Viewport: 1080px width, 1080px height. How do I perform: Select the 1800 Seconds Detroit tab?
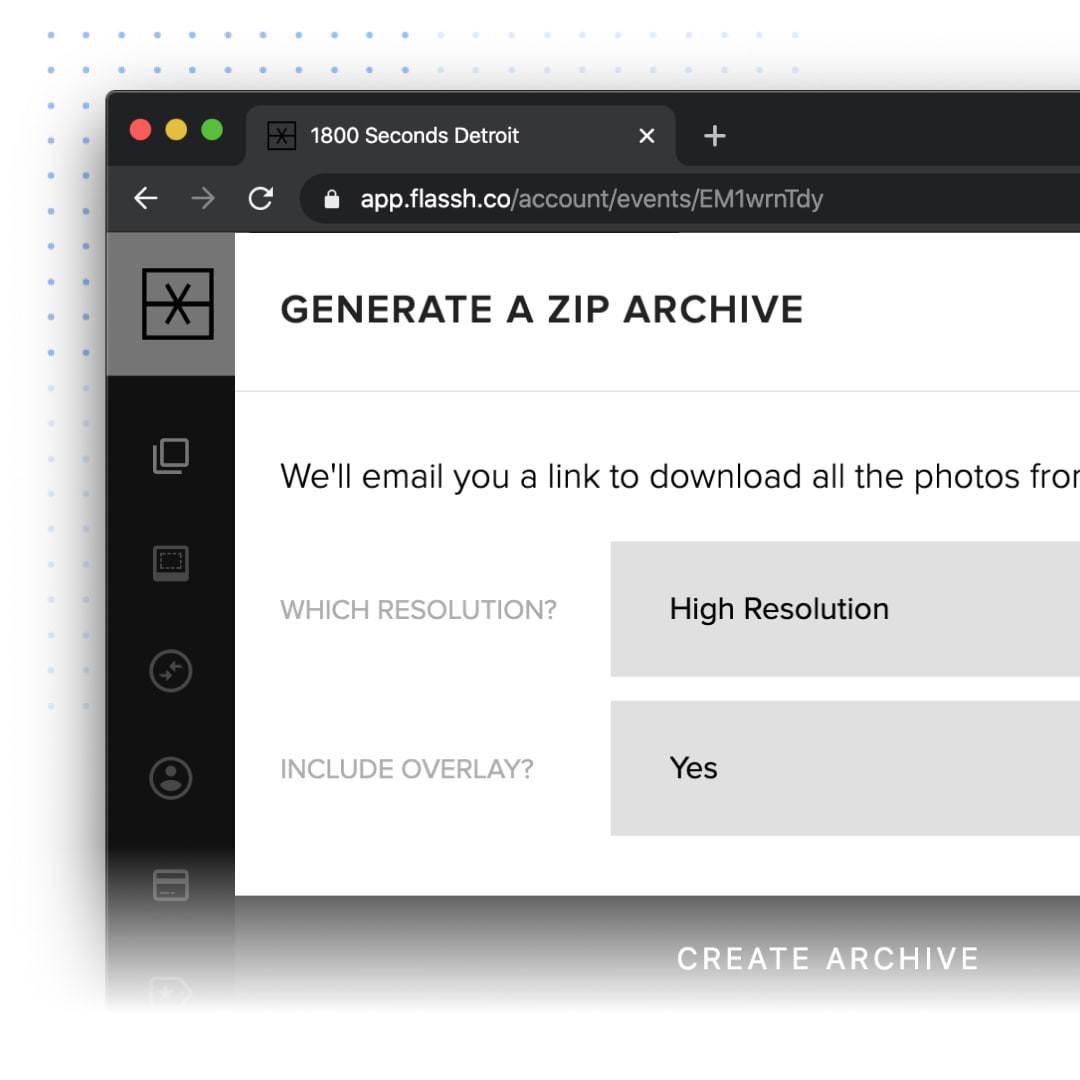click(x=460, y=136)
